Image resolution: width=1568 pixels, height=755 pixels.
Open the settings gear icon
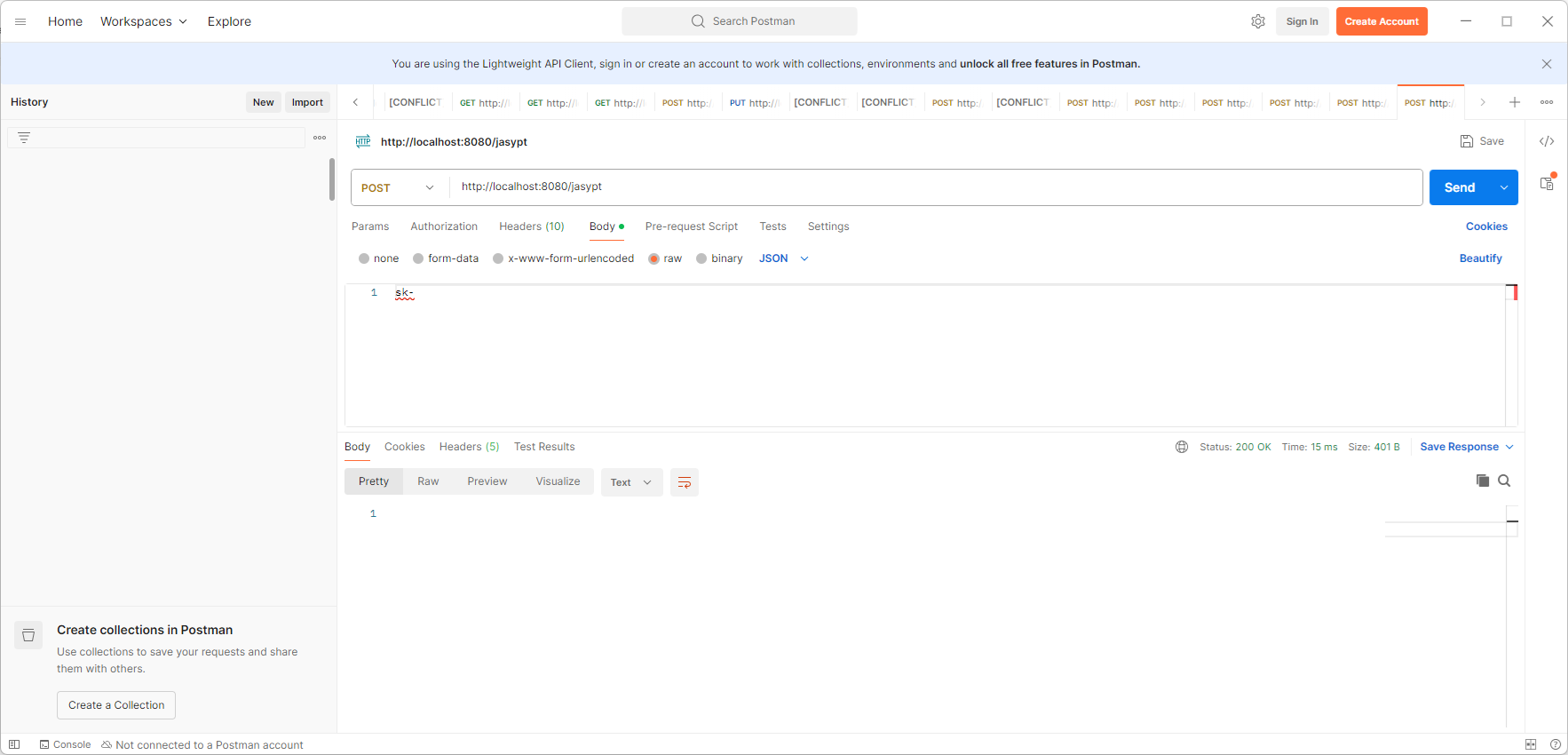tap(1258, 21)
